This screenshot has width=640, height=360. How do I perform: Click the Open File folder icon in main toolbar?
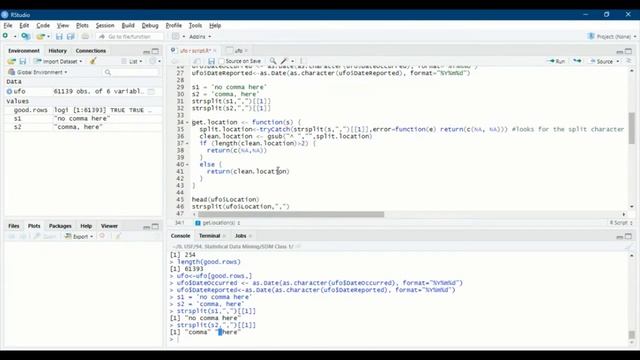(x=40, y=37)
